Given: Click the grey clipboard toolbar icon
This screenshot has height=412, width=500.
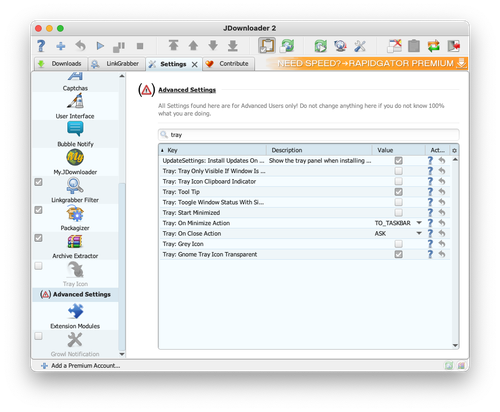Looking at the screenshot, I should pyautogui.click(x=414, y=46).
